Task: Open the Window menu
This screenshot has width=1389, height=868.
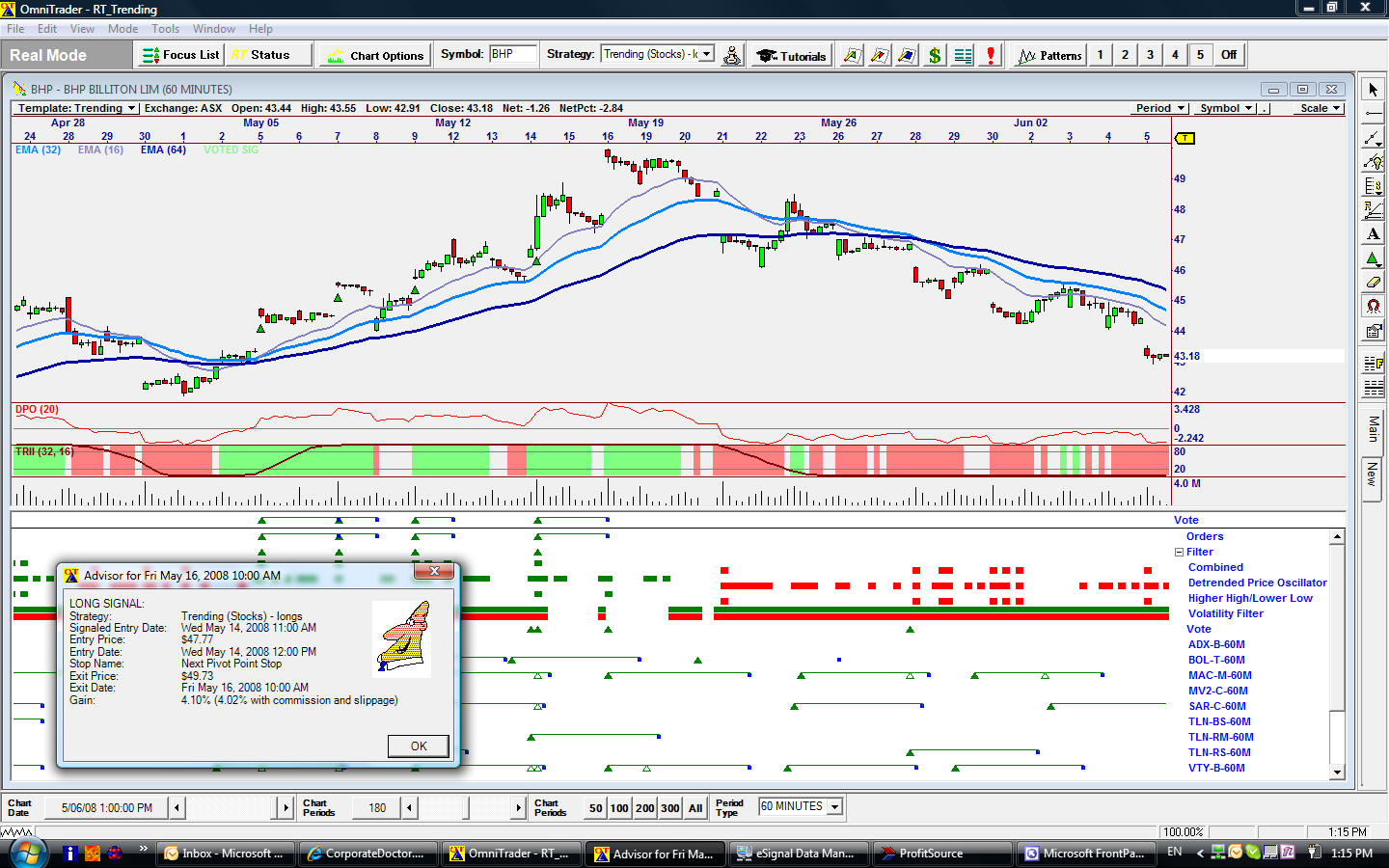Action: pos(213,29)
